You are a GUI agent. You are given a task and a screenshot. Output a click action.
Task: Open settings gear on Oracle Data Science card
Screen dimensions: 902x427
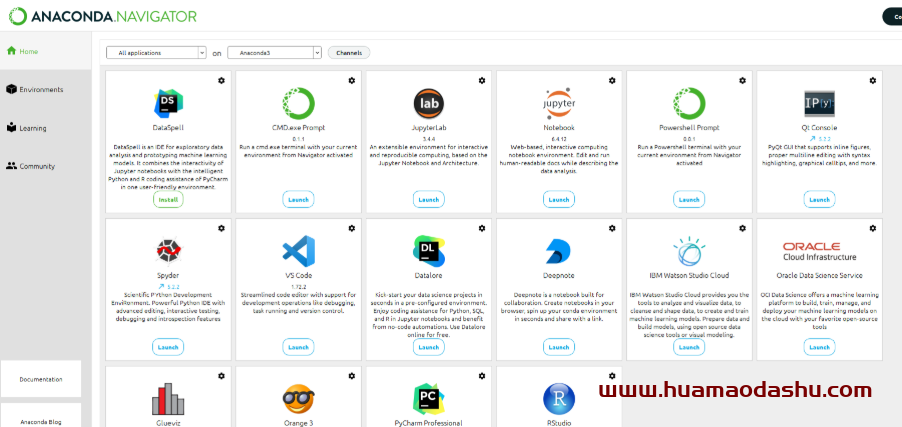873,228
